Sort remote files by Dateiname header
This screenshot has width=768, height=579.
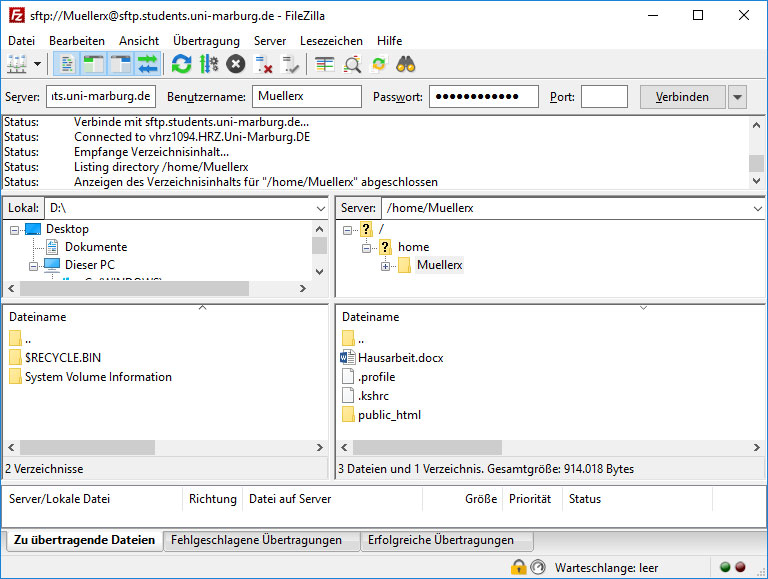[x=370, y=317]
